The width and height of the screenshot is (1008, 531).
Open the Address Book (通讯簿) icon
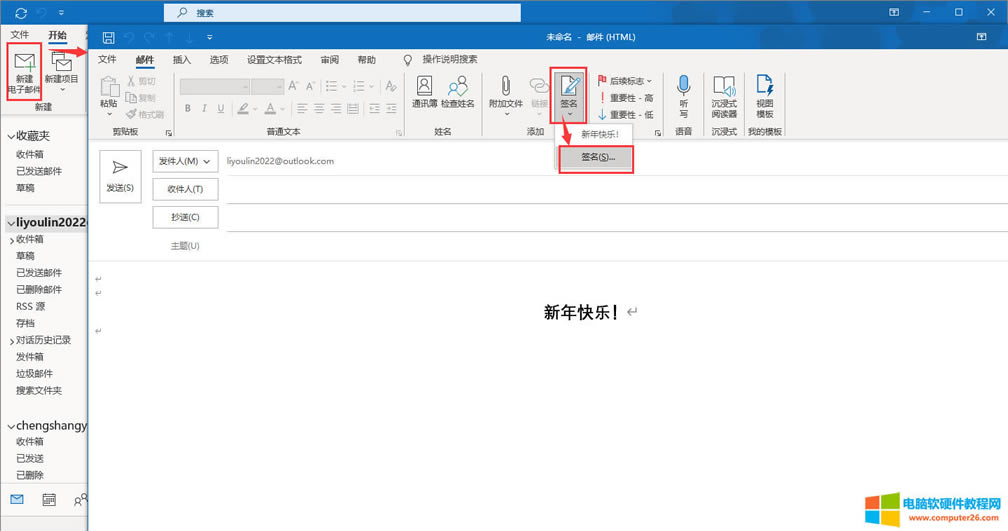(x=424, y=91)
